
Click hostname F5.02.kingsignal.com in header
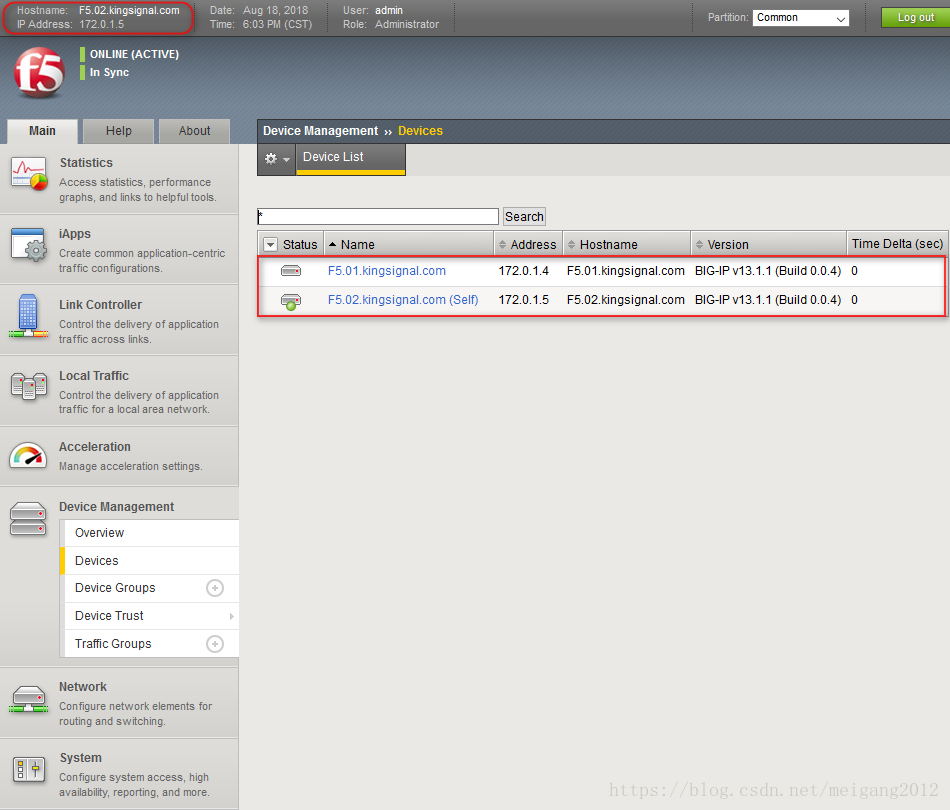click(x=129, y=10)
